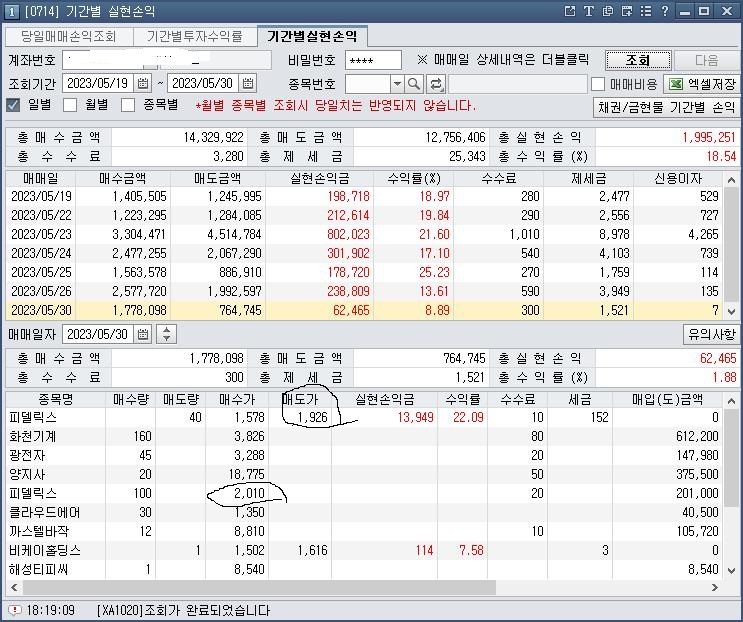Viewport: 743px width, 622px height.
Task: Click the 매매일자 date up/down stepper
Action: (x=166, y=334)
